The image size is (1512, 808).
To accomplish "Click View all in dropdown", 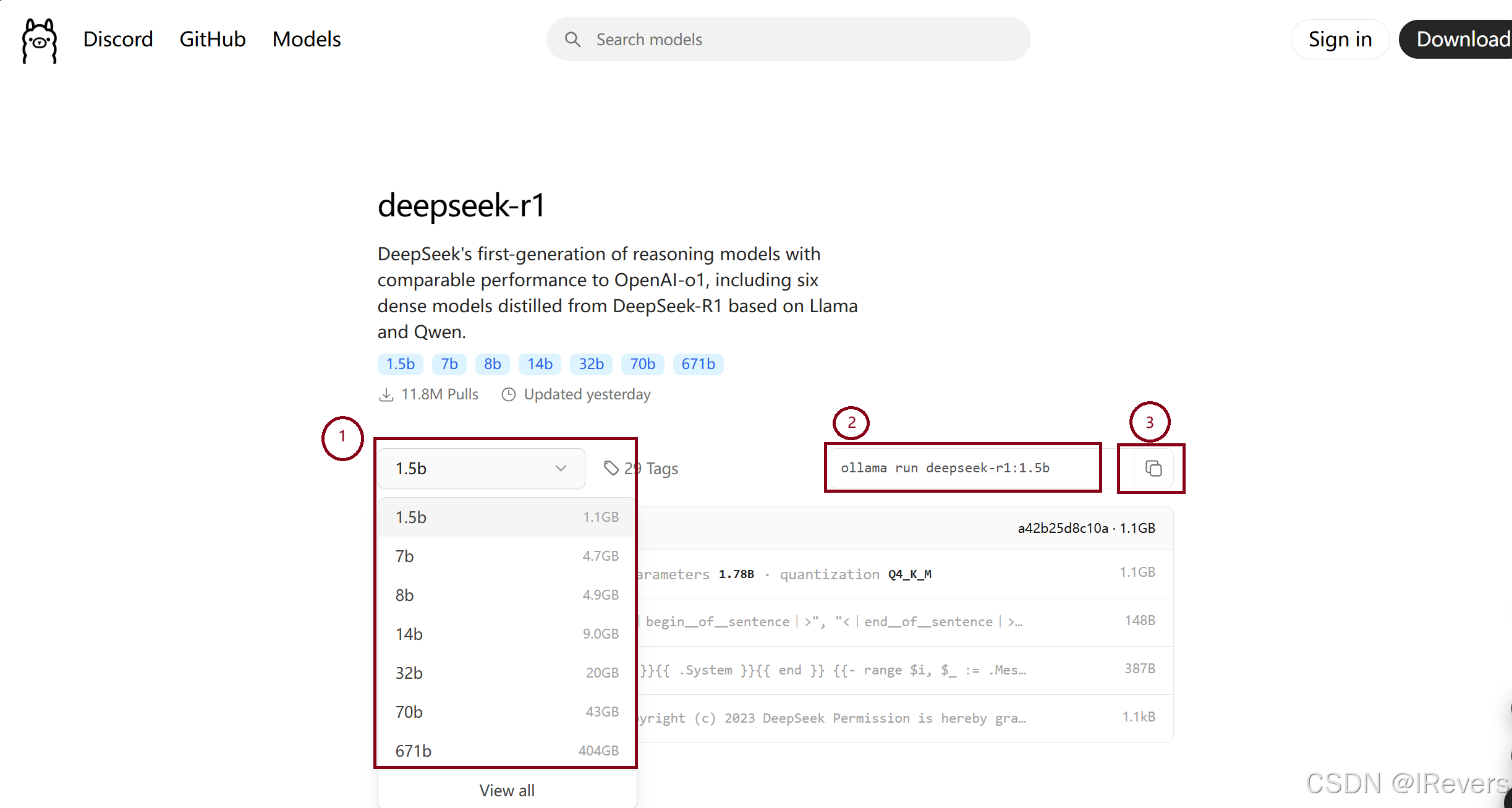I will coord(507,791).
